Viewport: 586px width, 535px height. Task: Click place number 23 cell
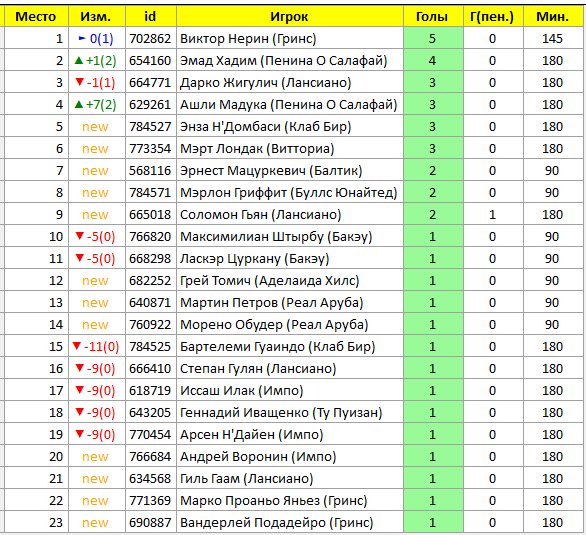pos(36,522)
